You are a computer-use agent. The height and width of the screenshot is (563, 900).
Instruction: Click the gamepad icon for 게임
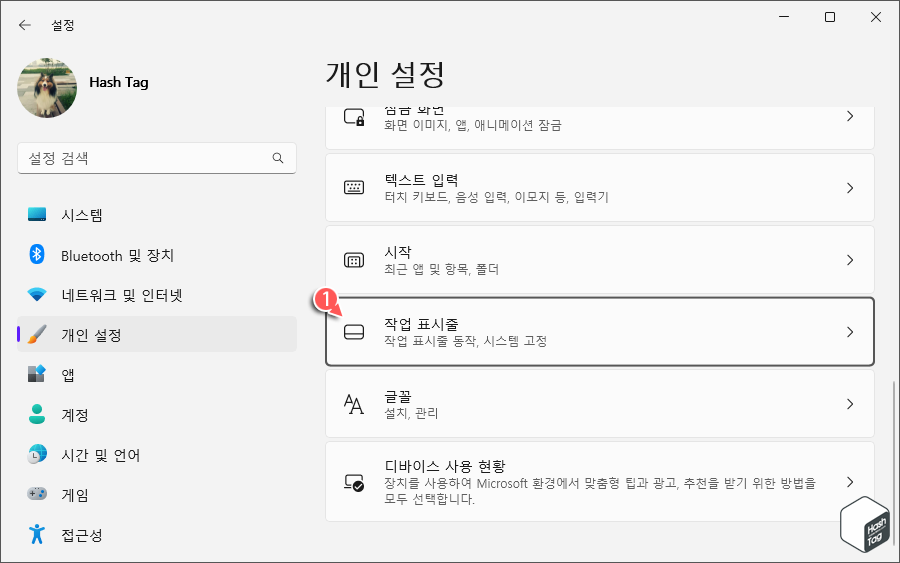pyautogui.click(x=37, y=494)
